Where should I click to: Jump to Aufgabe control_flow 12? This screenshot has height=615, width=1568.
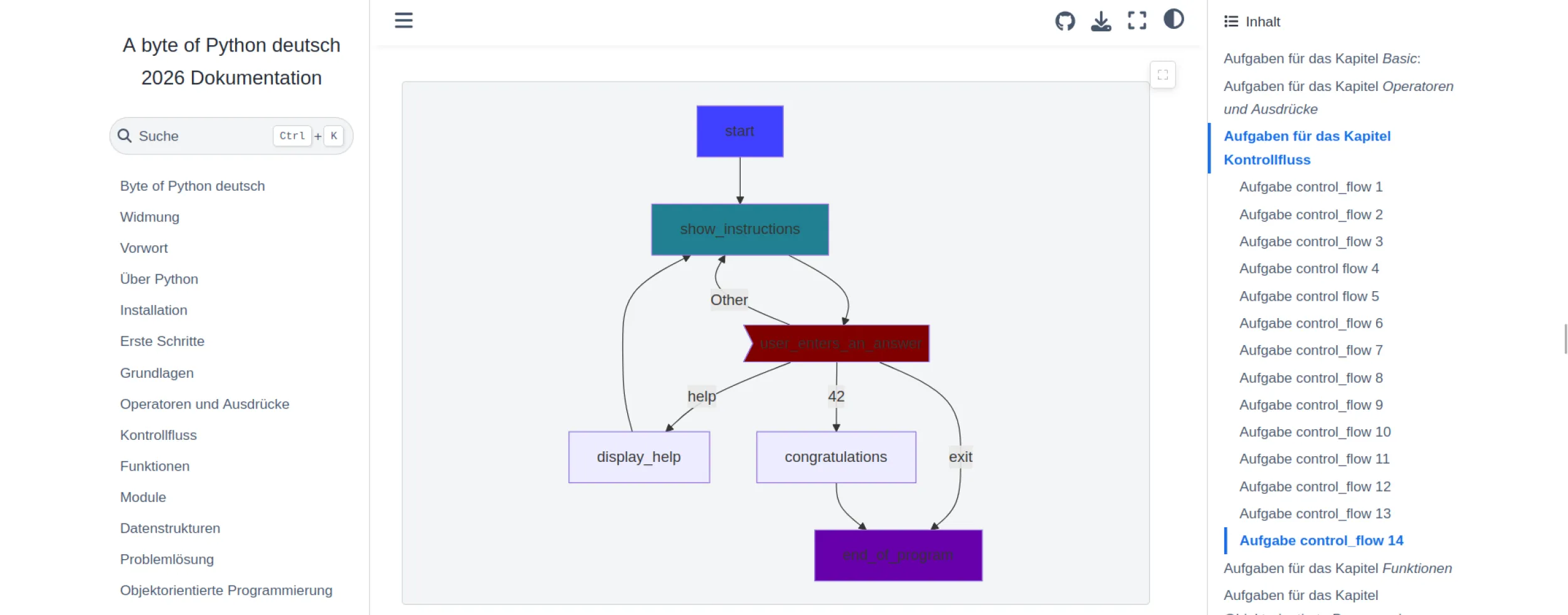click(1315, 486)
